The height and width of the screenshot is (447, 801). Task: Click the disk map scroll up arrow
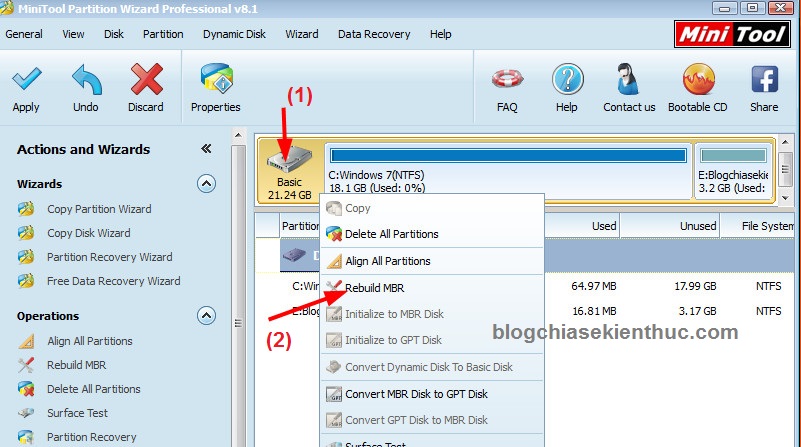(785, 142)
